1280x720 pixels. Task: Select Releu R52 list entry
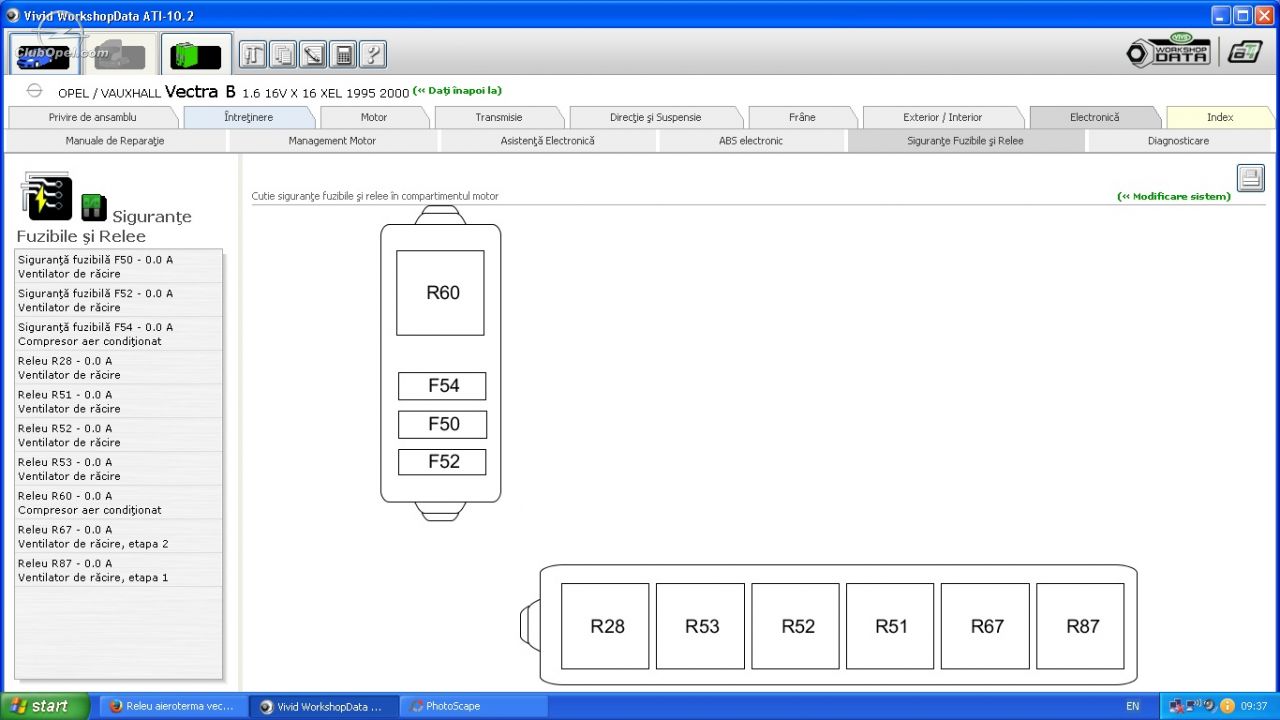click(x=119, y=435)
